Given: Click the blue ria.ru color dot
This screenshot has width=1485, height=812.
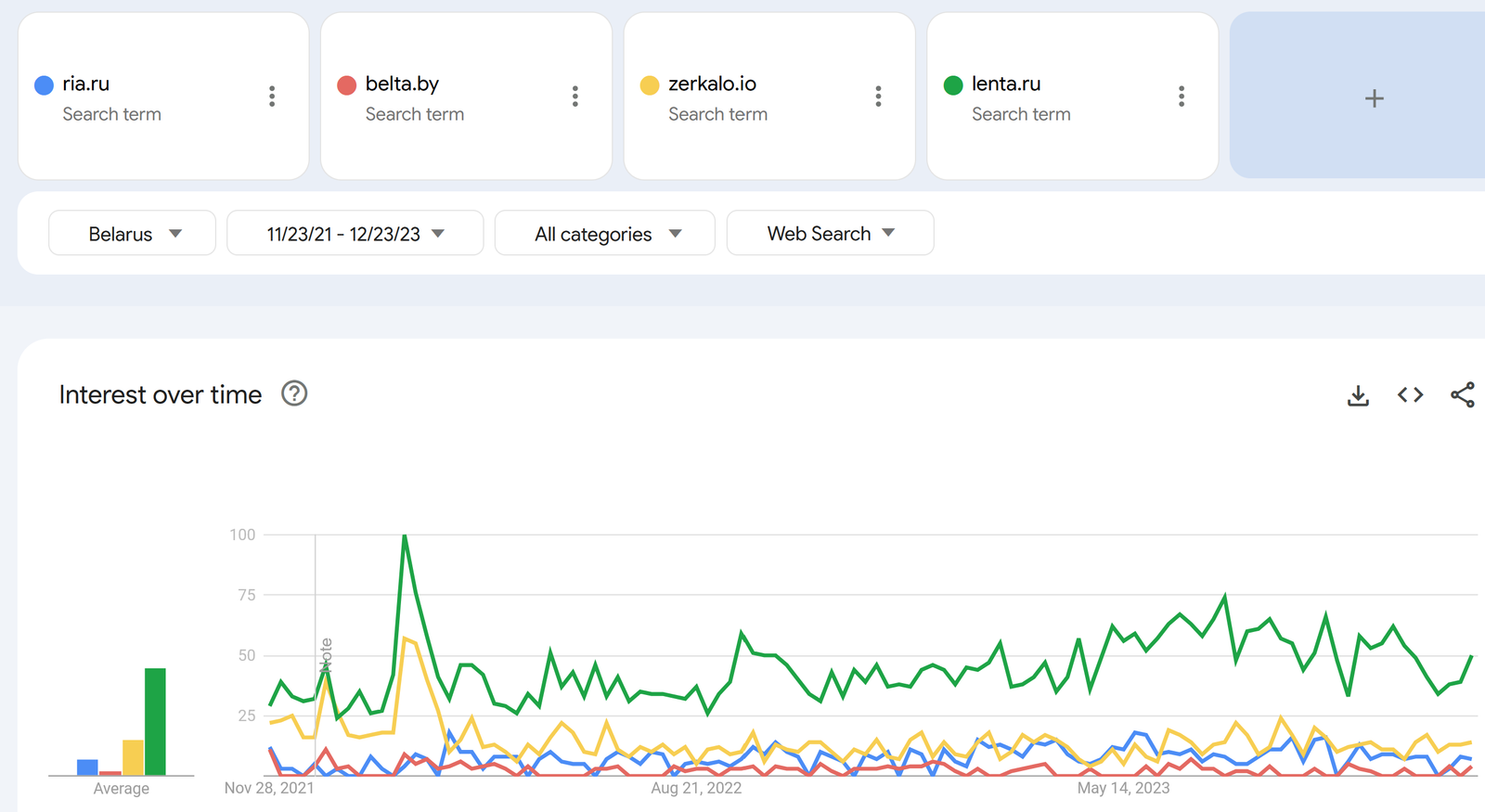Looking at the screenshot, I should tap(44, 85).
